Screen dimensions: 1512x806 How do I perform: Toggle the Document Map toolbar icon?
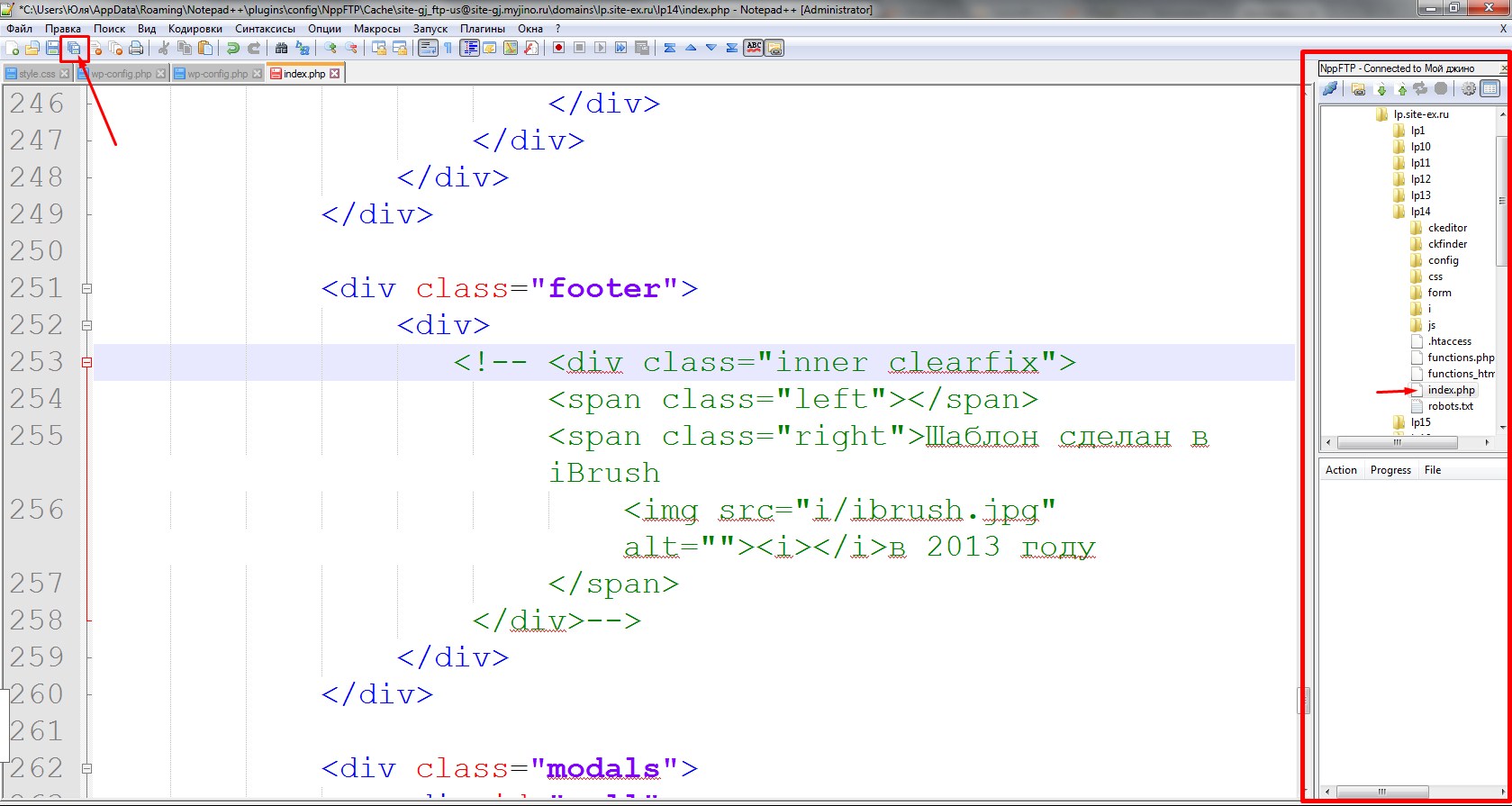coord(511,48)
